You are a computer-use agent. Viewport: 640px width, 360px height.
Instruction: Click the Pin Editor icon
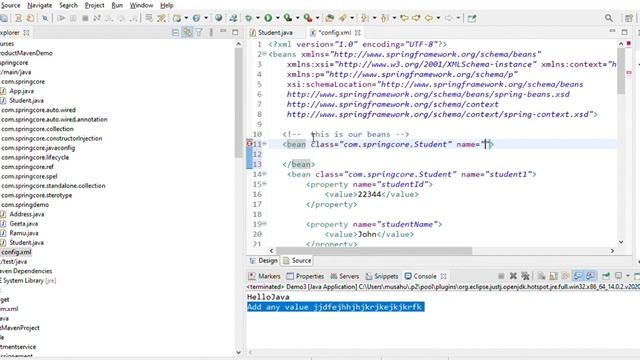click(x=472, y=18)
